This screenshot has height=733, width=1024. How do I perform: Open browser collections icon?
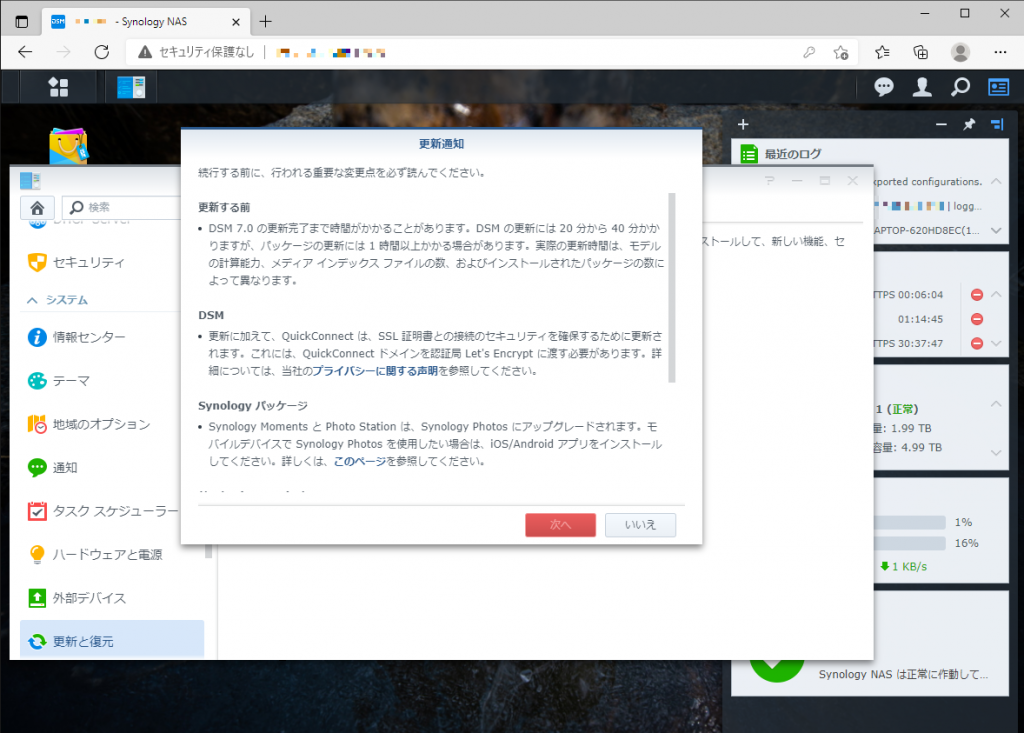pos(921,52)
